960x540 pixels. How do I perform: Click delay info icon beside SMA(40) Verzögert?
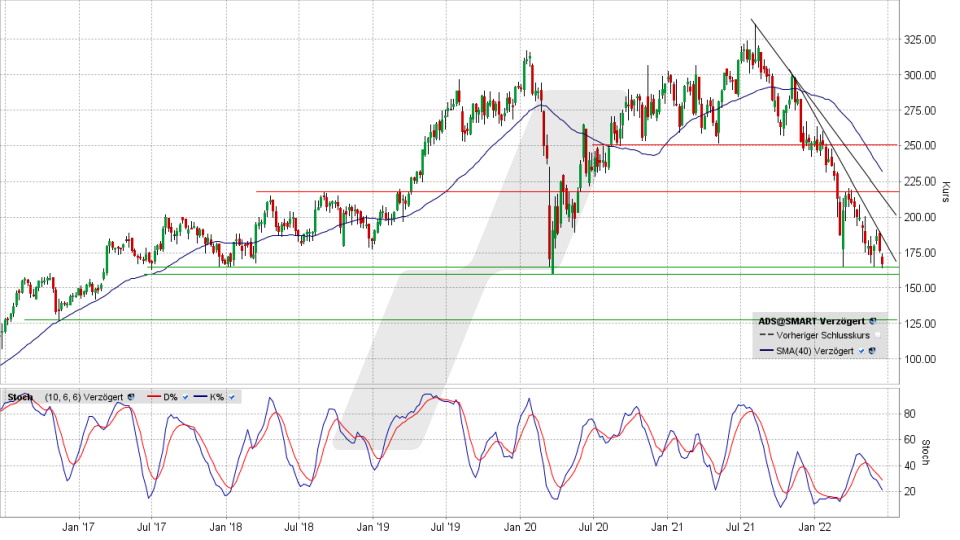tap(872, 351)
